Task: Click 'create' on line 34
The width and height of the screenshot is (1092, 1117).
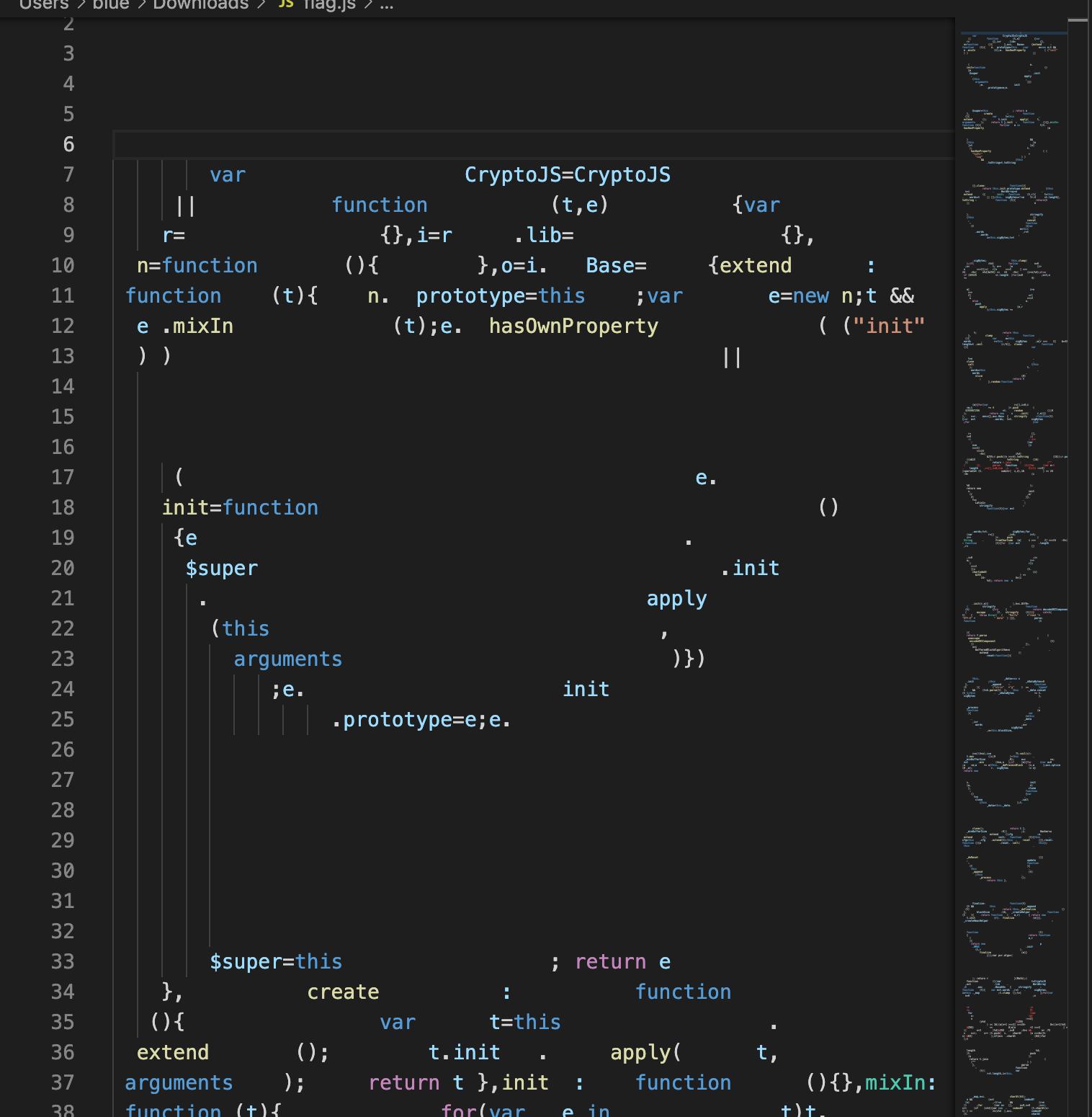Action: point(343,992)
